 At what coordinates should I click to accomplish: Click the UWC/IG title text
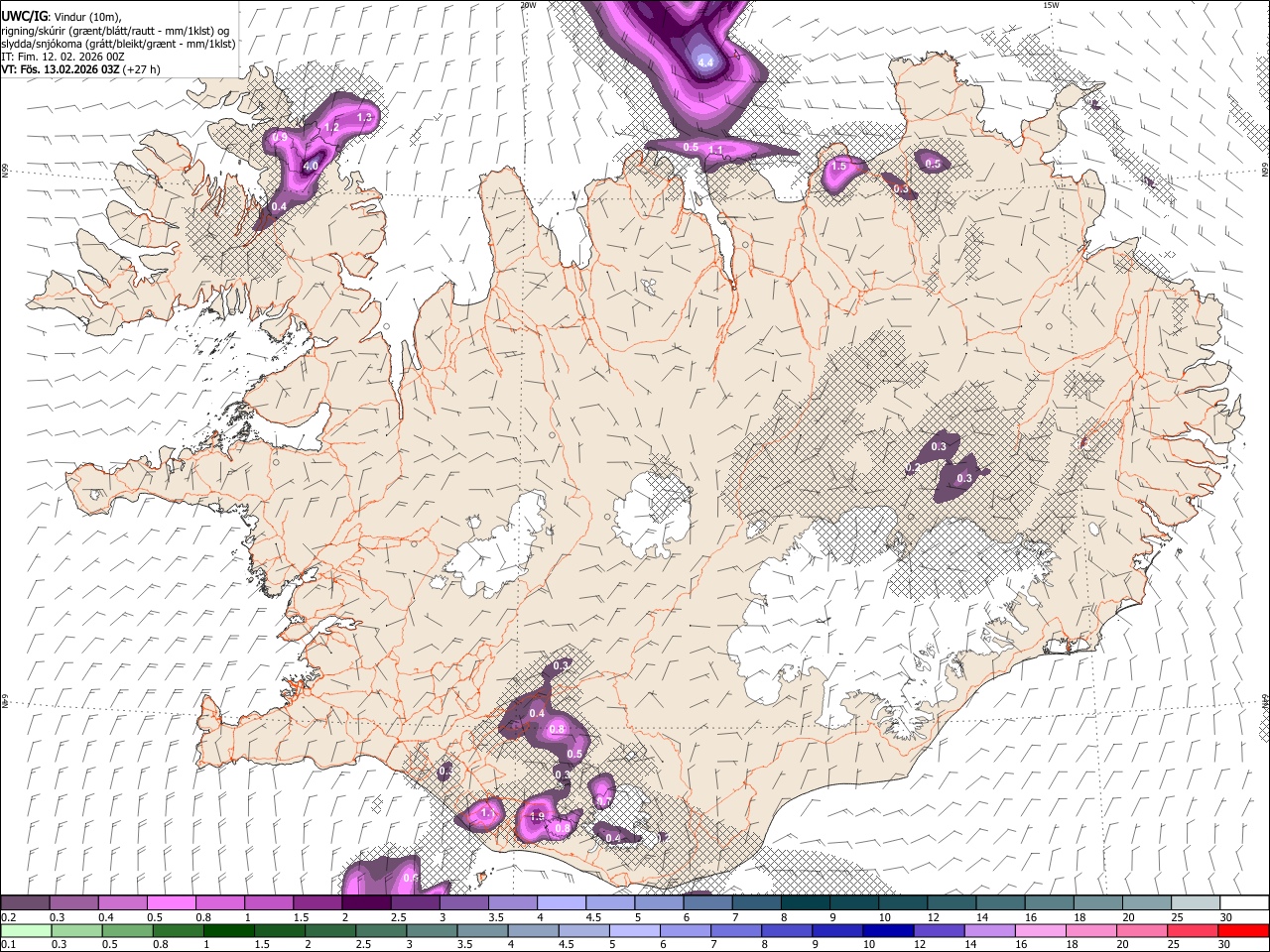pos(24,16)
